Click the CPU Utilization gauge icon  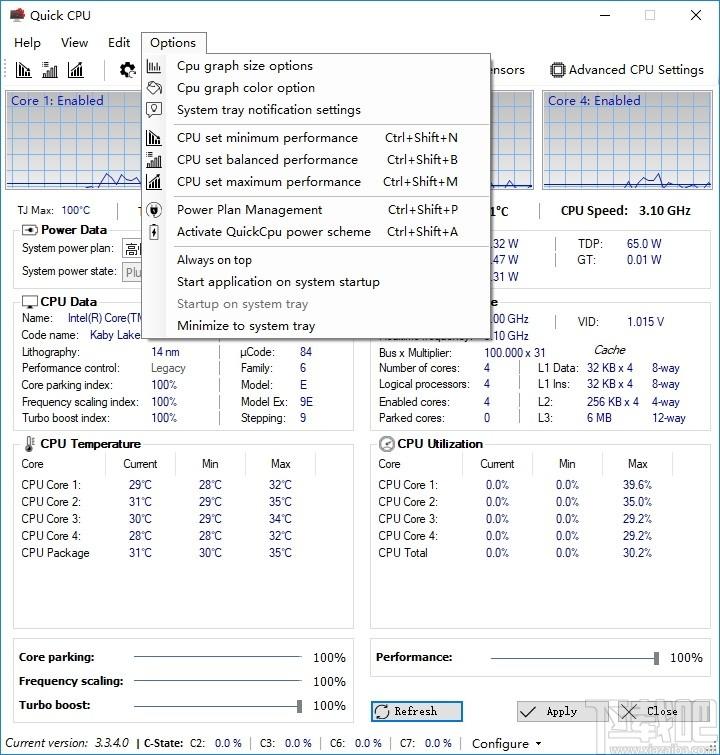[x=387, y=444]
